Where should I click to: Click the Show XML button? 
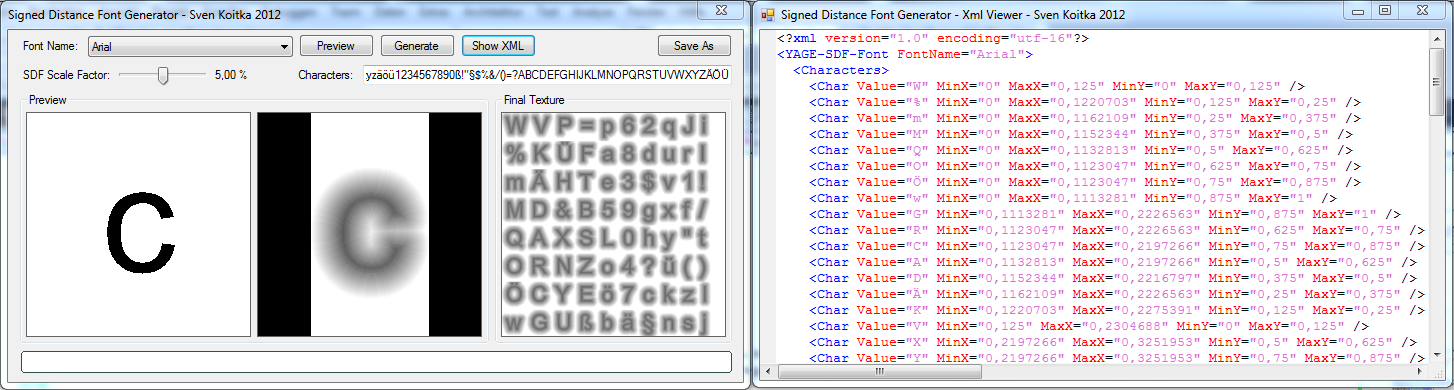(x=497, y=46)
